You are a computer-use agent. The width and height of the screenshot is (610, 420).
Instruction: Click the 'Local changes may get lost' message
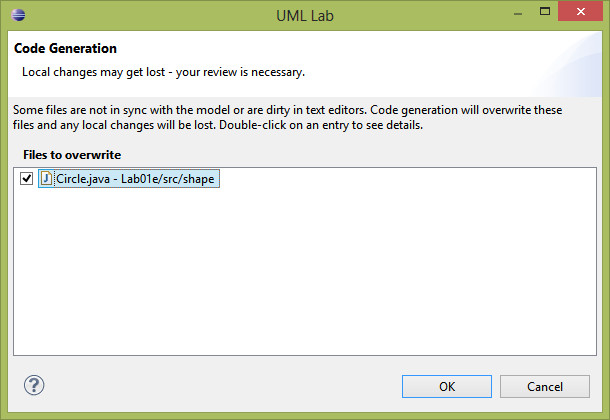coord(163,72)
